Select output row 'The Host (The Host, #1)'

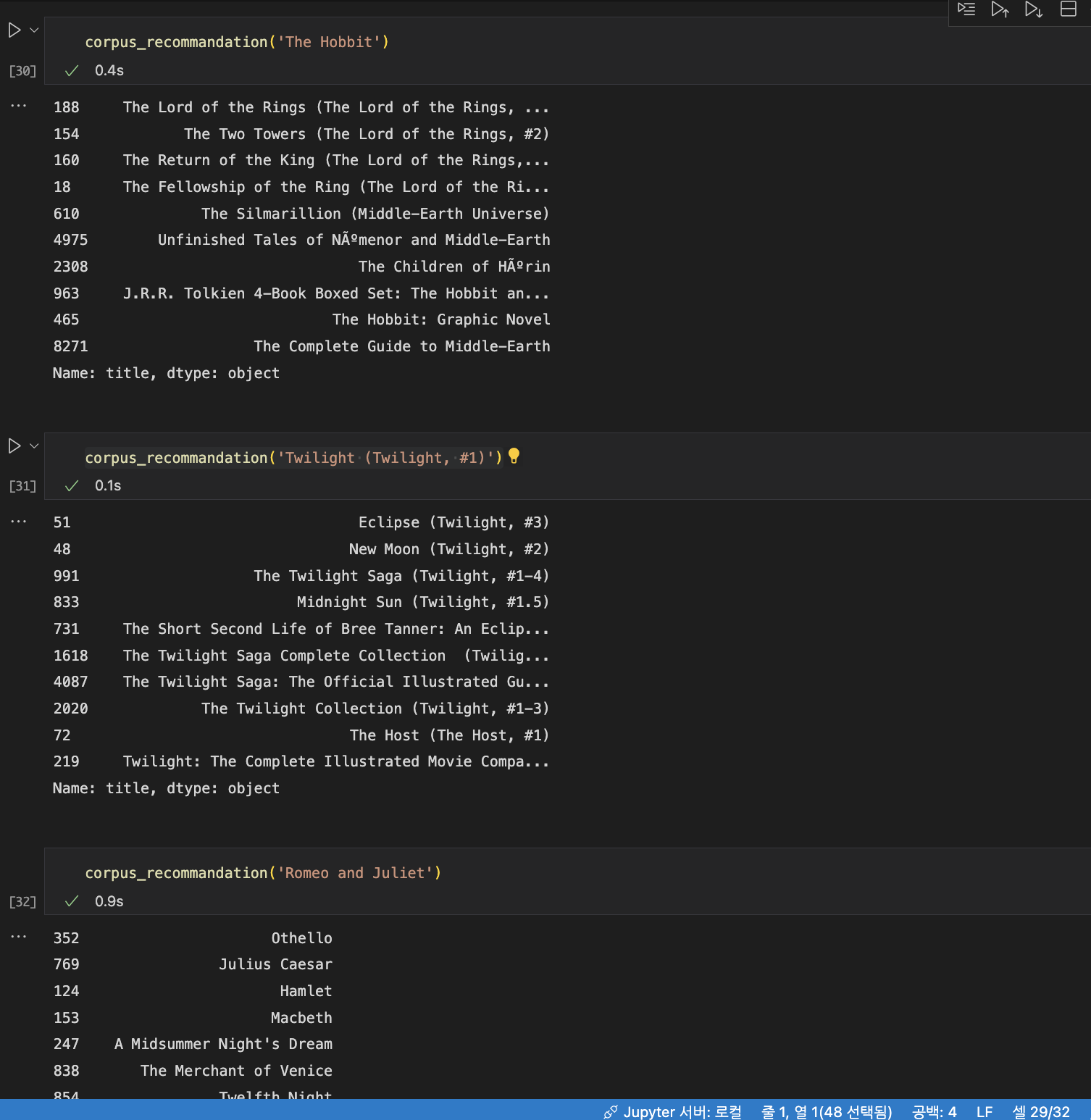click(x=301, y=735)
